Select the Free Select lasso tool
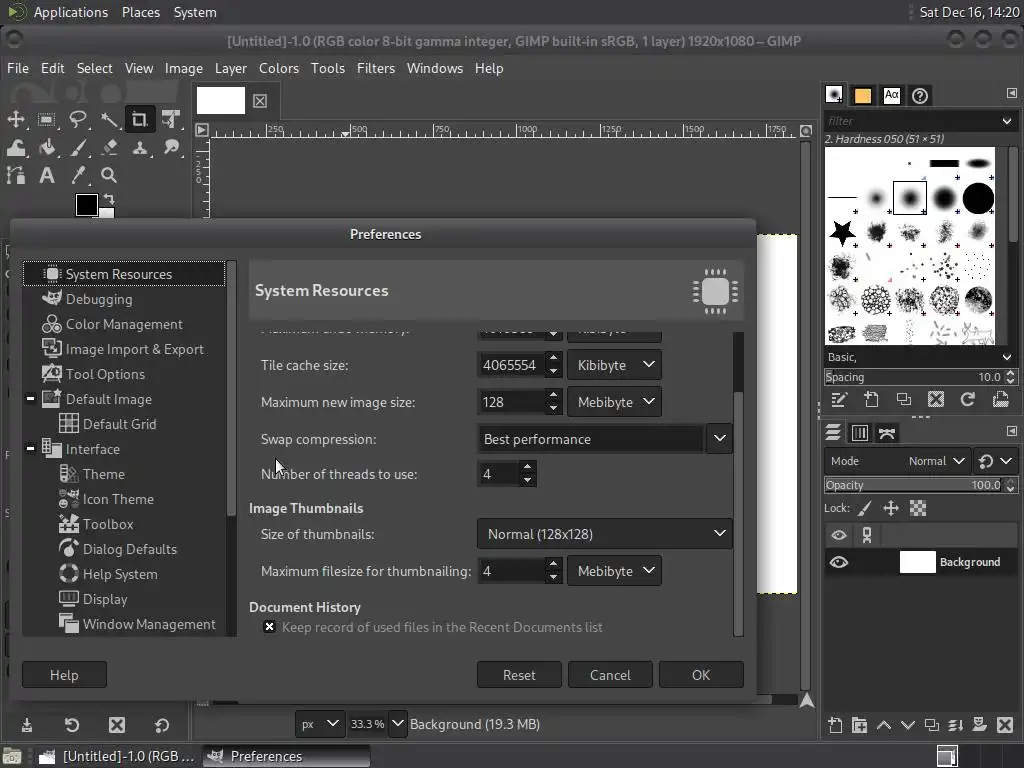 (x=78, y=119)
